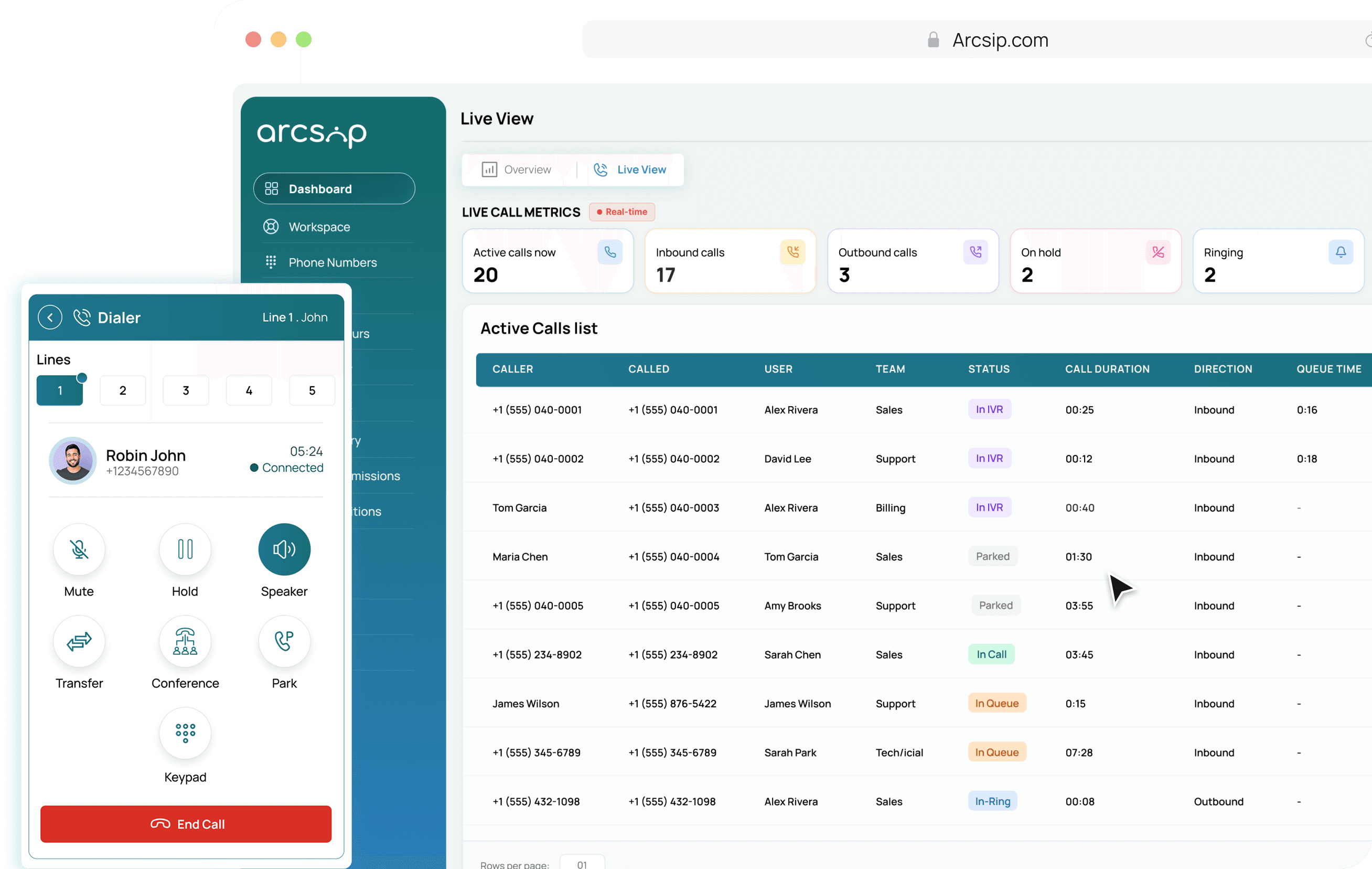Click caller Tom Garcia
The height and width of the screenshot is (869, 1372).
[x=519, y=507]
